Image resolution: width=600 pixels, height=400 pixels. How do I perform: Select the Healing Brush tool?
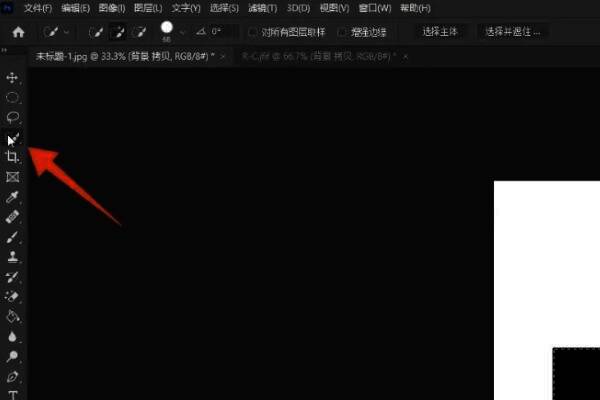pos(12,217)
